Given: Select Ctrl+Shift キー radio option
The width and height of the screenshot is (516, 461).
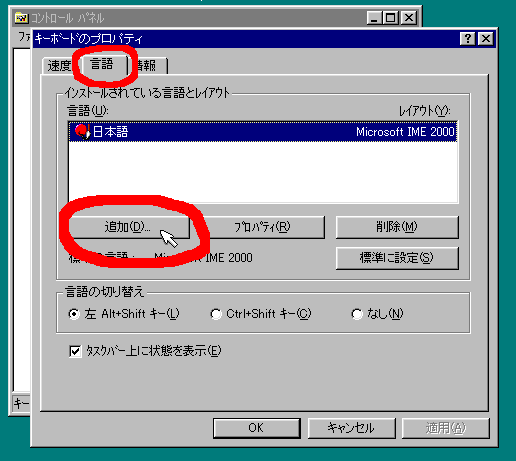Looking at the screenshot, I should [215, 314].
